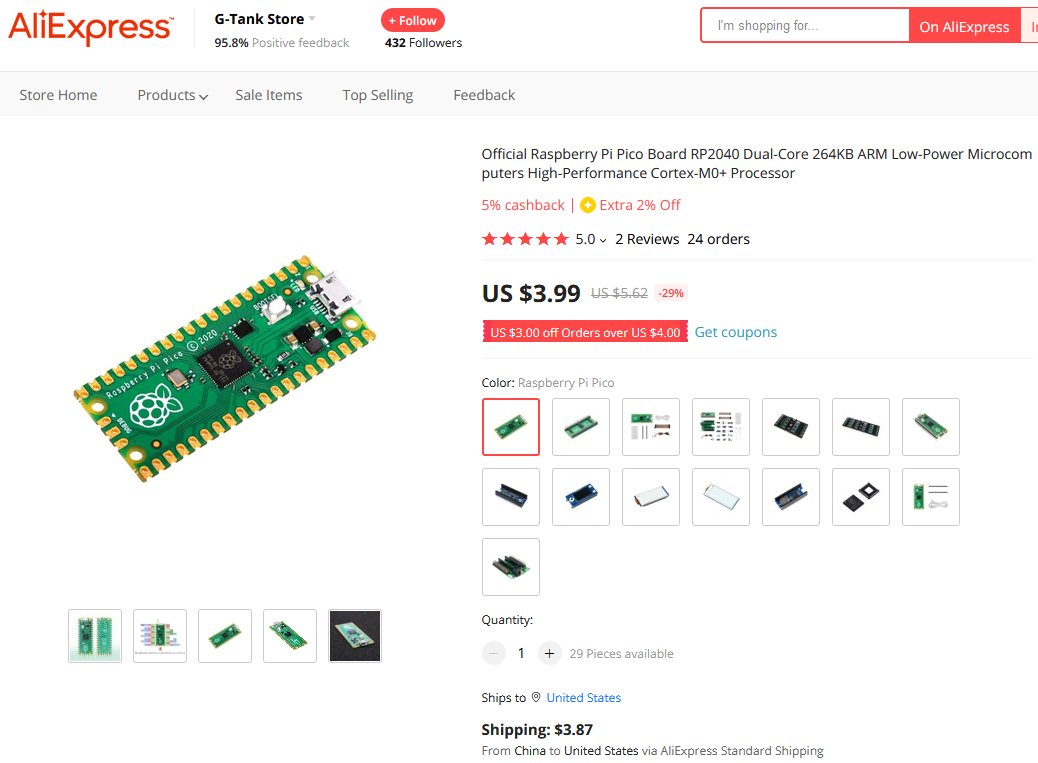Open the Top Selling tab
Viewport: 1038px width, 763px height.
377,95
